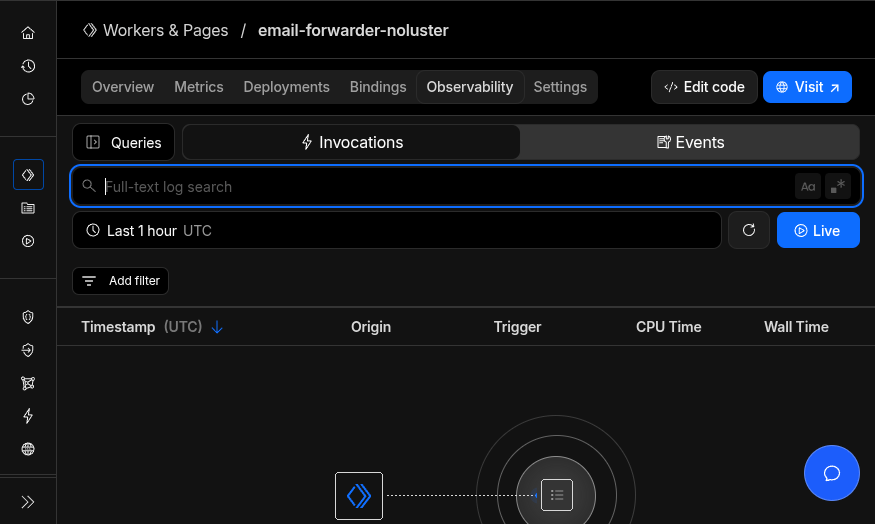Refresh the log results
Viewport: 875px width, 524px height.
748,230
